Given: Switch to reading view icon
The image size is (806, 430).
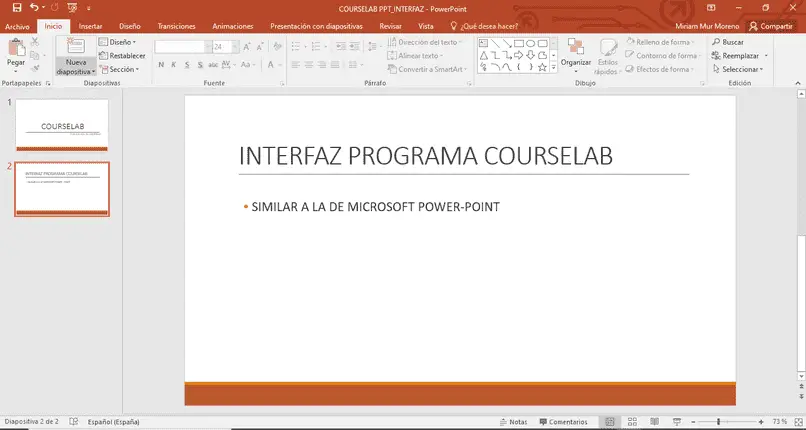Looking at the screenshot, I should click(654, 422).
